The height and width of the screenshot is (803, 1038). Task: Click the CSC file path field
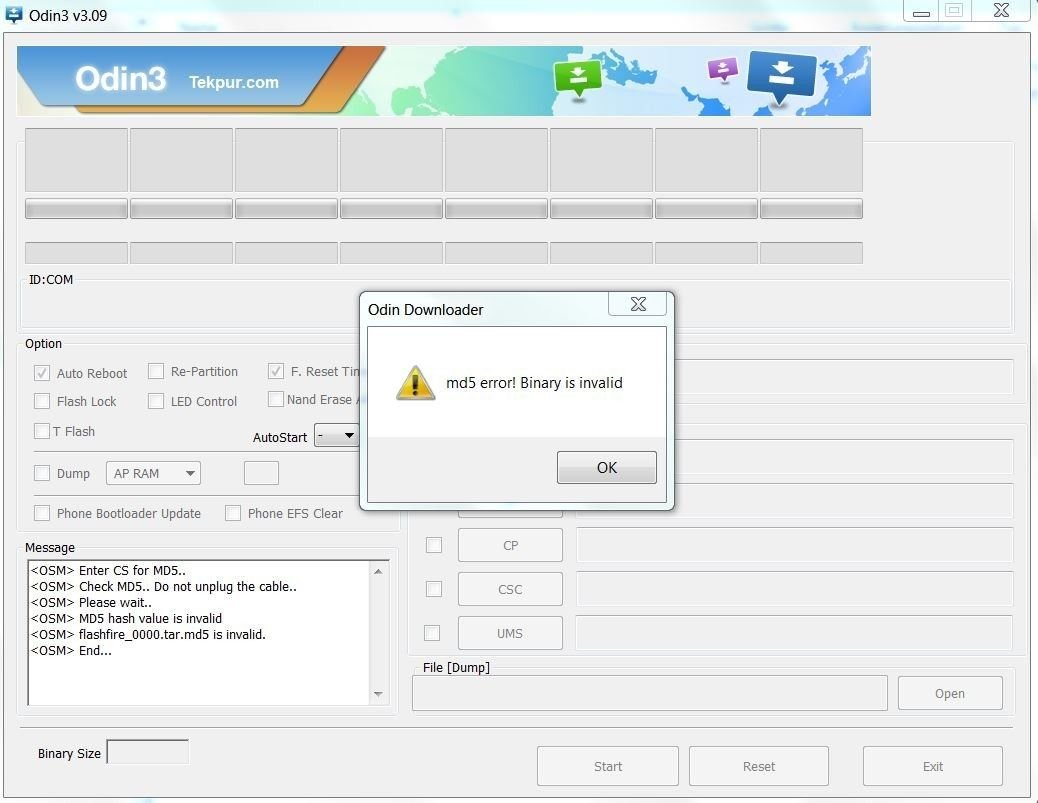[x=794, y=589]
